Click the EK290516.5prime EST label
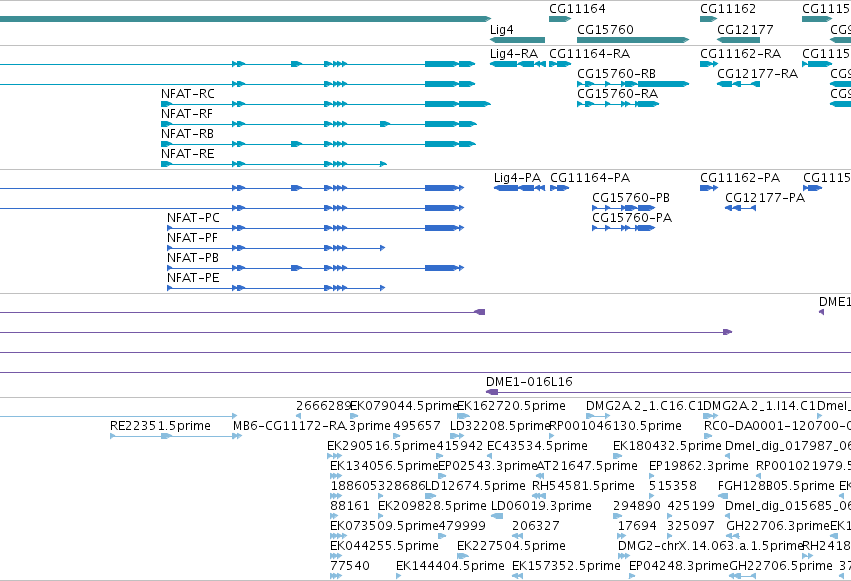 coord(382,446)
